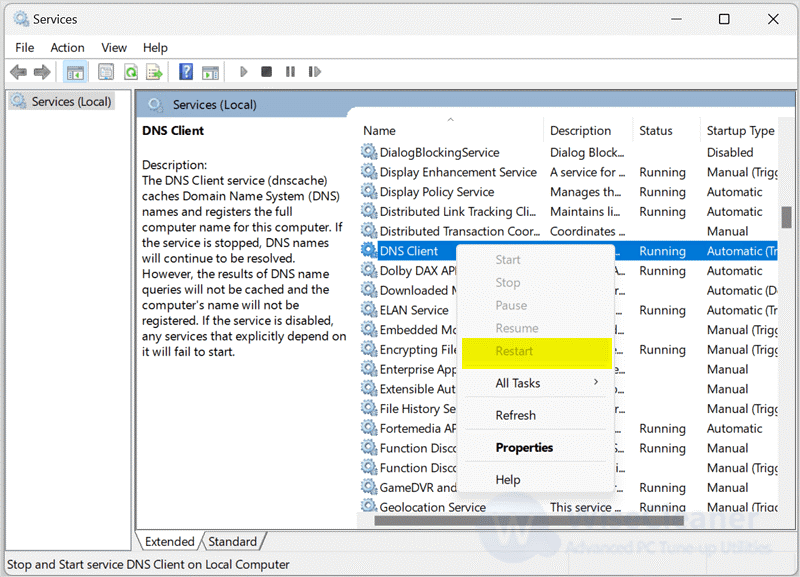Choose Stop in the context menu
This screenshot has width=800, height=577.
click(x=537, y=283)
